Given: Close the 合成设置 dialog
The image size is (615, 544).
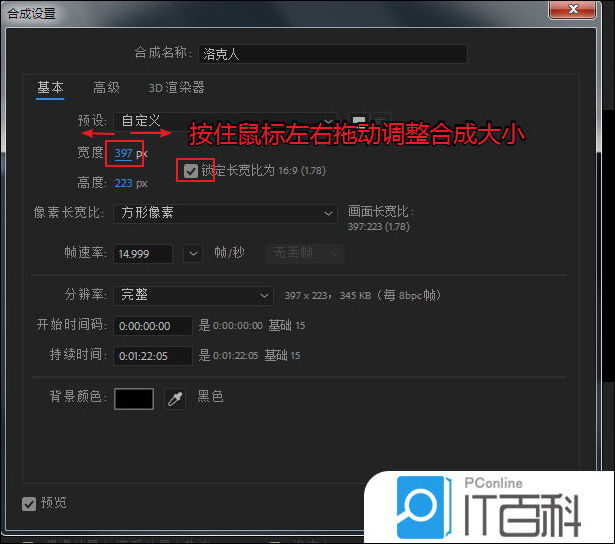Looking at the screenshot, I should [x=572, y=9].
